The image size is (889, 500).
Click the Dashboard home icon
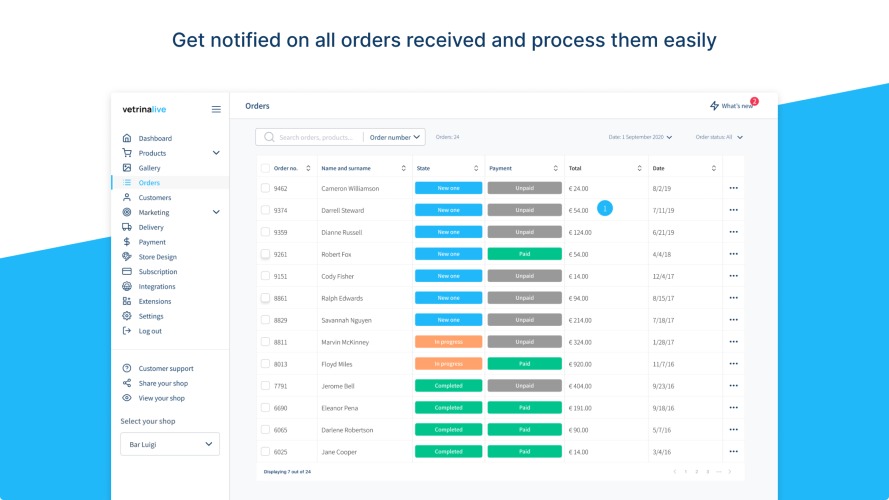point(127,138)
